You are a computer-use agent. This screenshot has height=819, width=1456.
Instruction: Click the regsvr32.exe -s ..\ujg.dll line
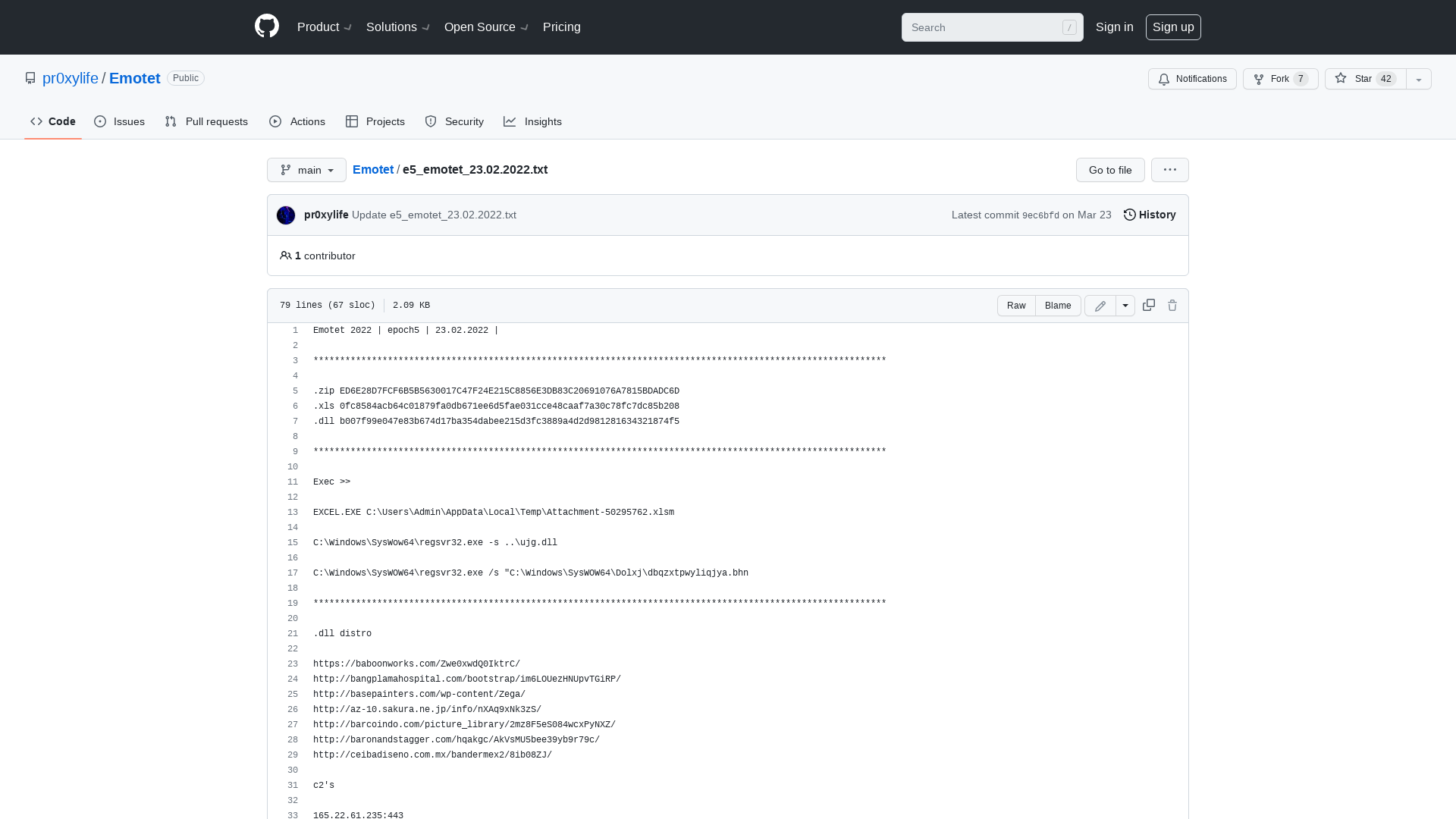pos(435,543)
